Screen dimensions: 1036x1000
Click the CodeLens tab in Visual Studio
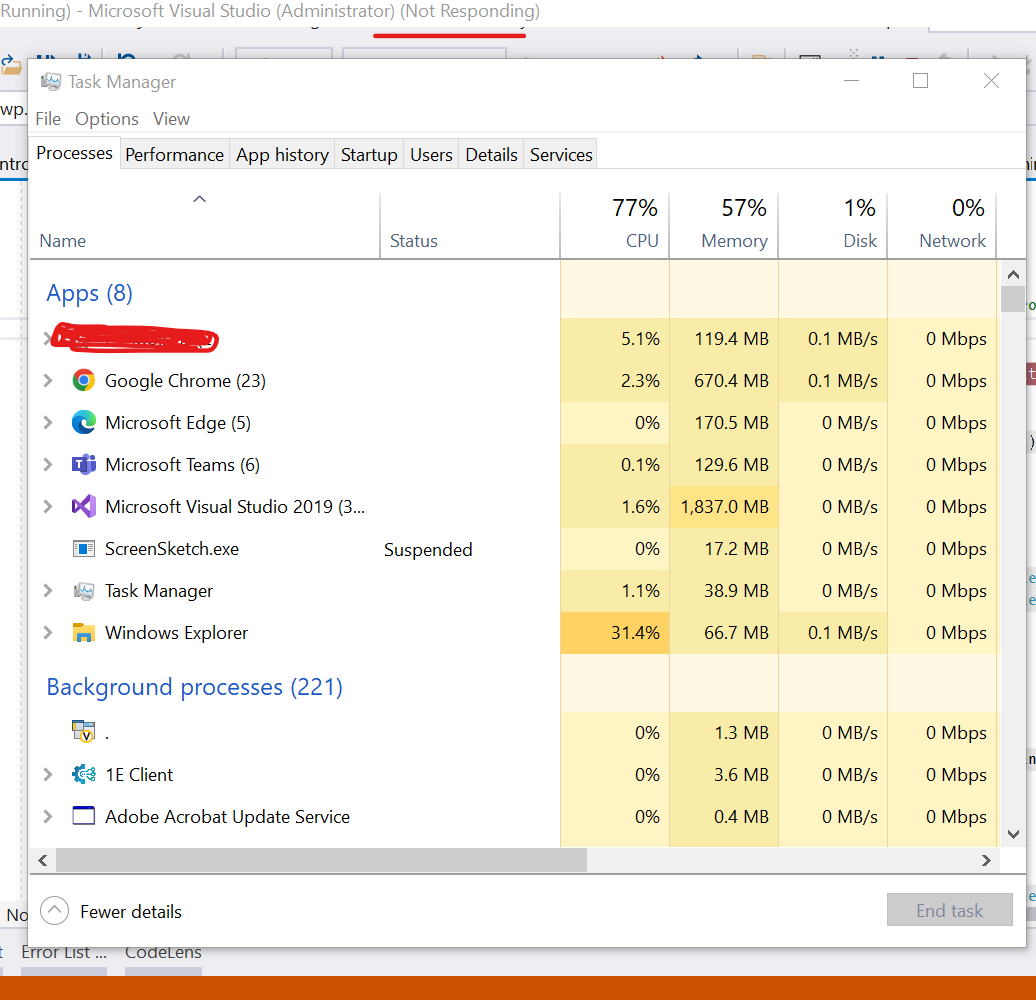(x=163, y=952)
